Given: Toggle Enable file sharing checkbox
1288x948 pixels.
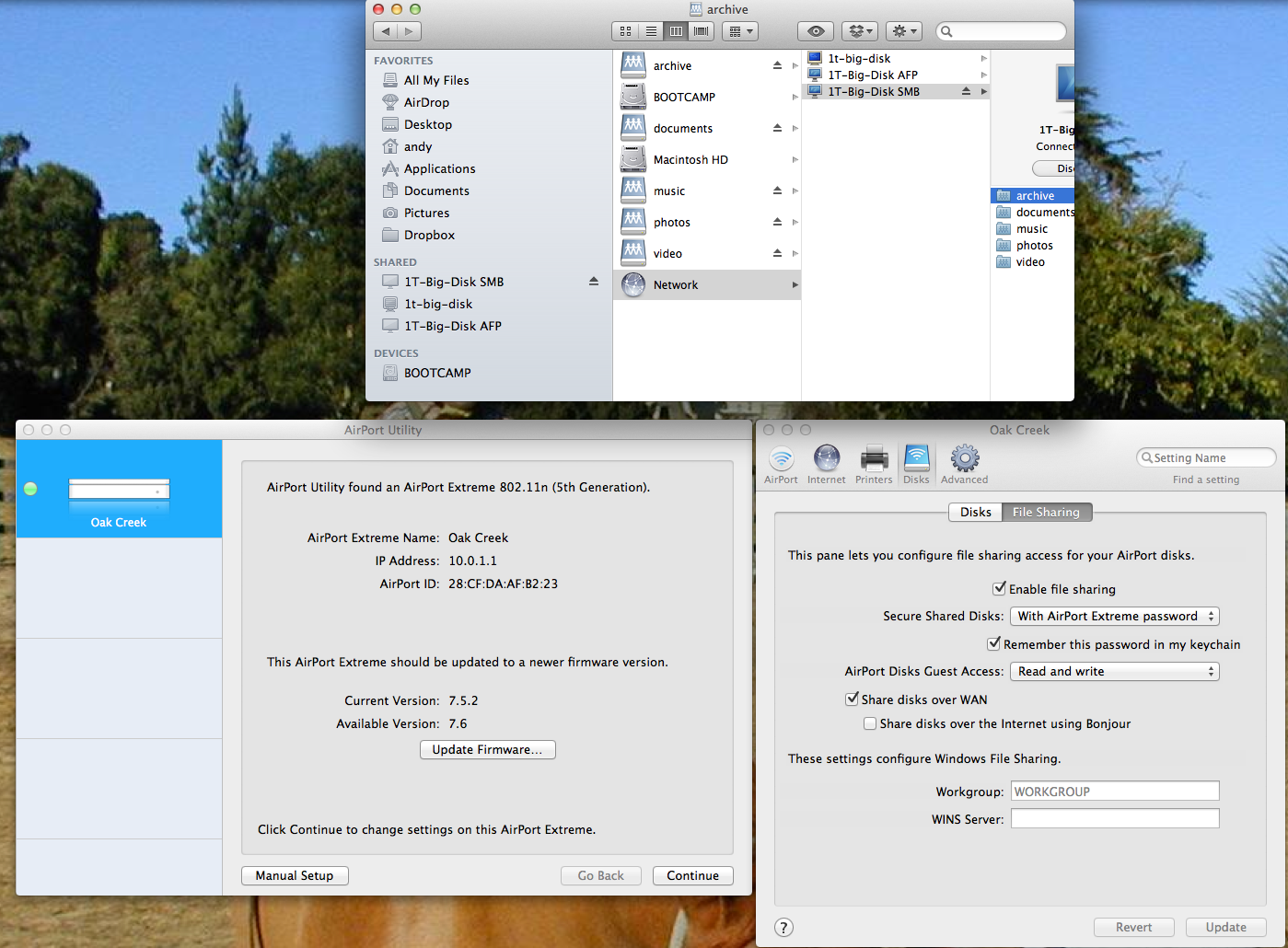Looking at the screenshot, I should pyautogui.click(x=999, y=588).
